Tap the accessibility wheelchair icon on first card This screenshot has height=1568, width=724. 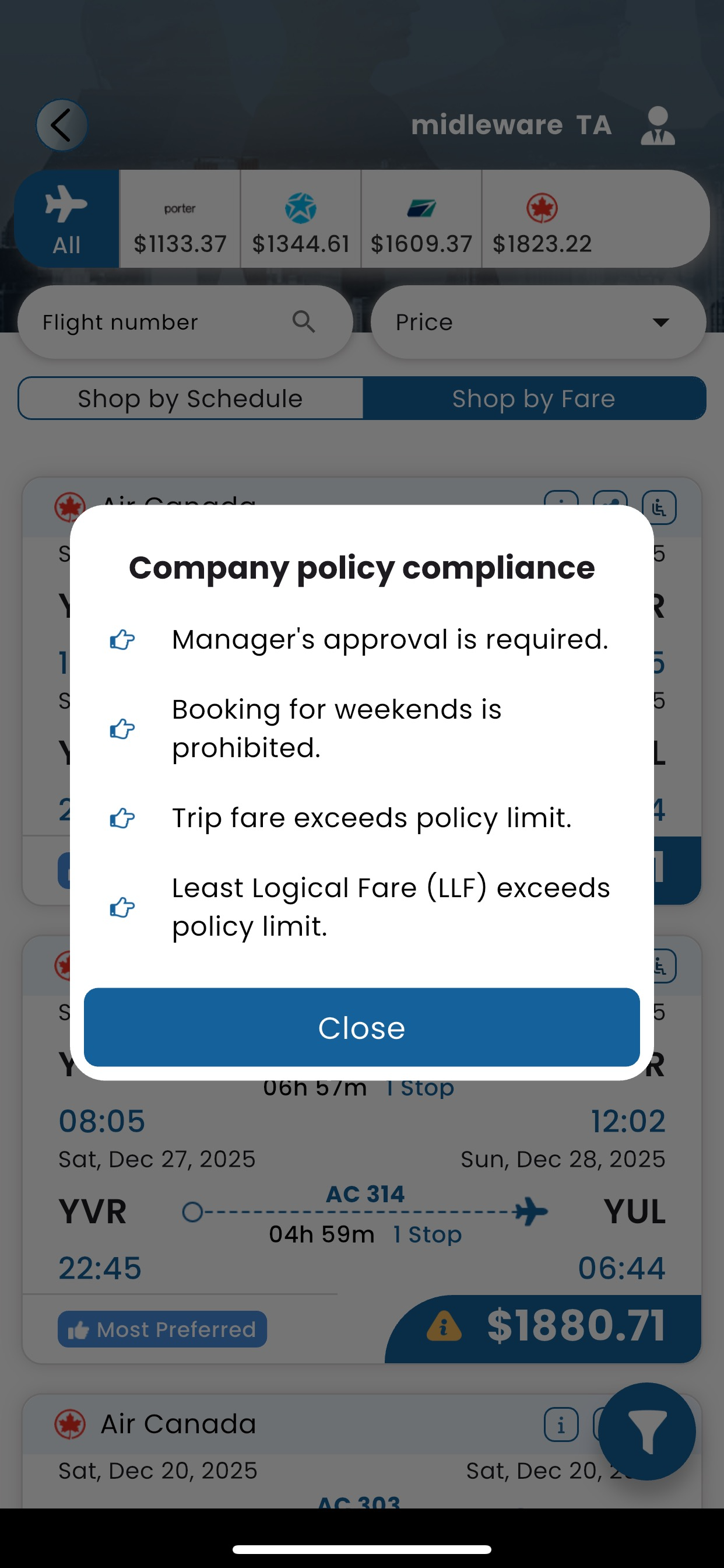(659, 507)
